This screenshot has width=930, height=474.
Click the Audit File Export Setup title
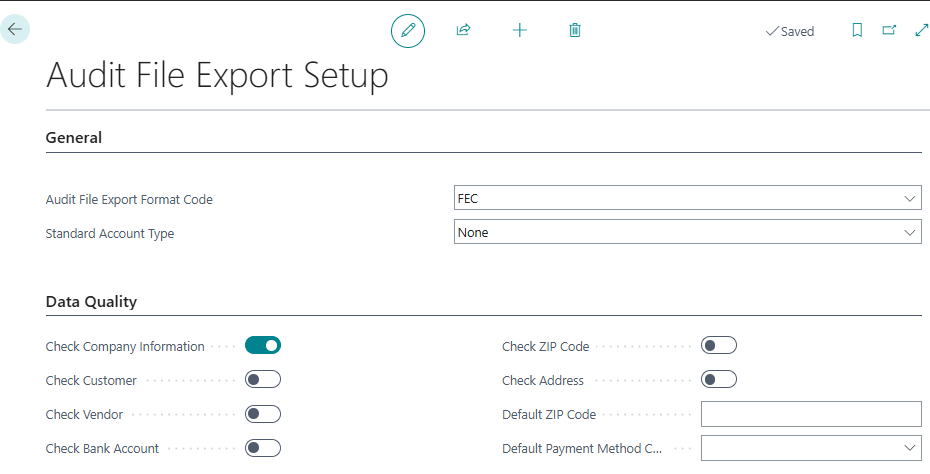(217, 76)
